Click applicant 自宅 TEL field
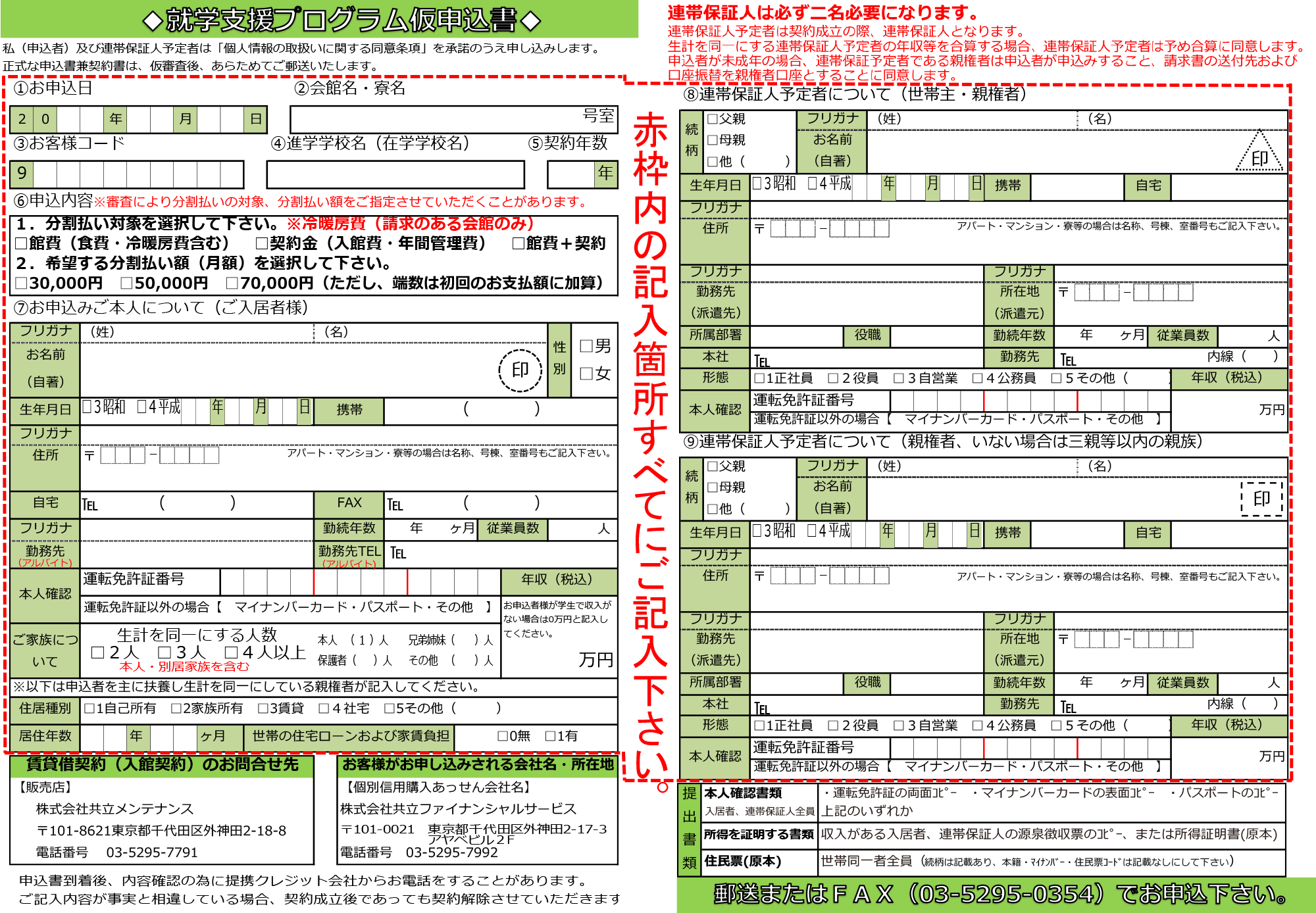The height and width of the screenshot is (913, 1316). pos(197,505)
